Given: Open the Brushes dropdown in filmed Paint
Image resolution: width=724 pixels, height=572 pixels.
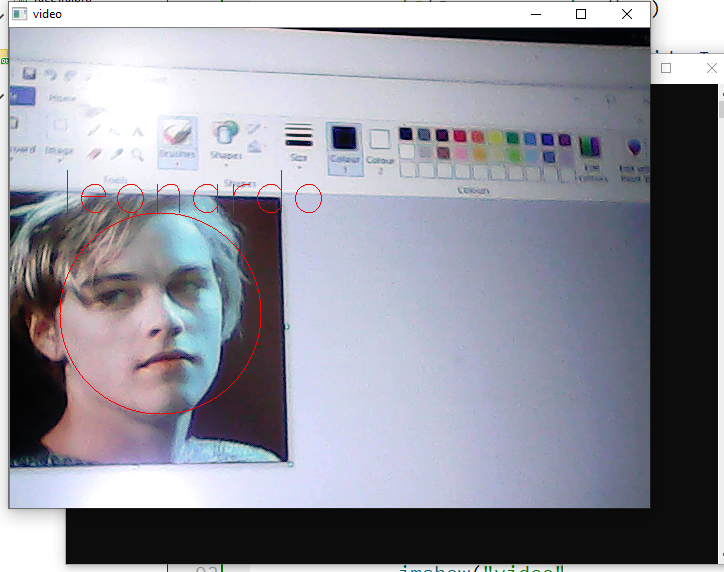Looking at the screenshot, I should coord(177,142).
